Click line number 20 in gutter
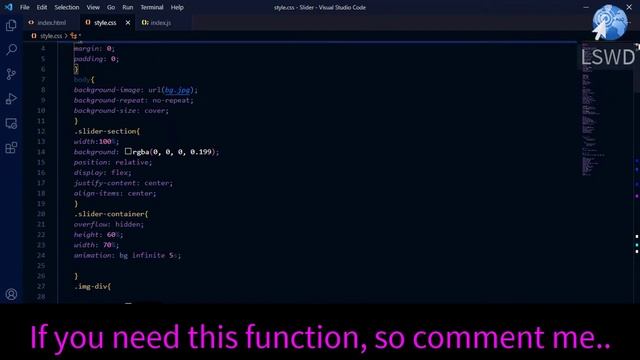The height and width of the screenshot is (360, 640). (x=41, y=214)
